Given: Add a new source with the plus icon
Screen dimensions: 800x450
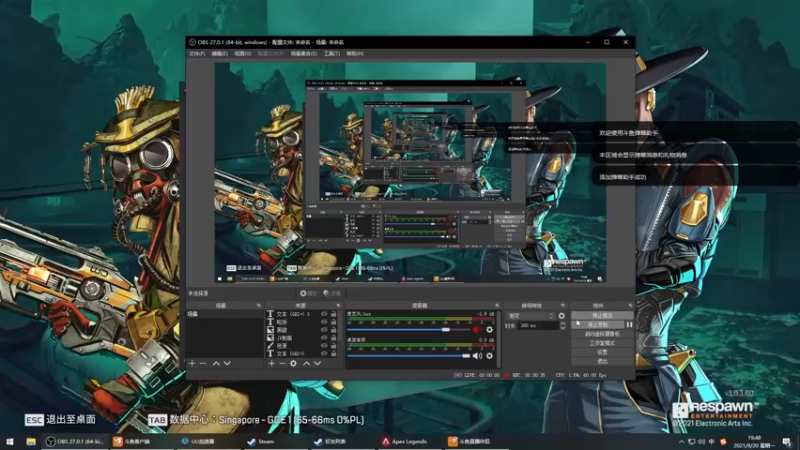Looking at the screenshot, I should pyautogui.click(x=271, y=363).
